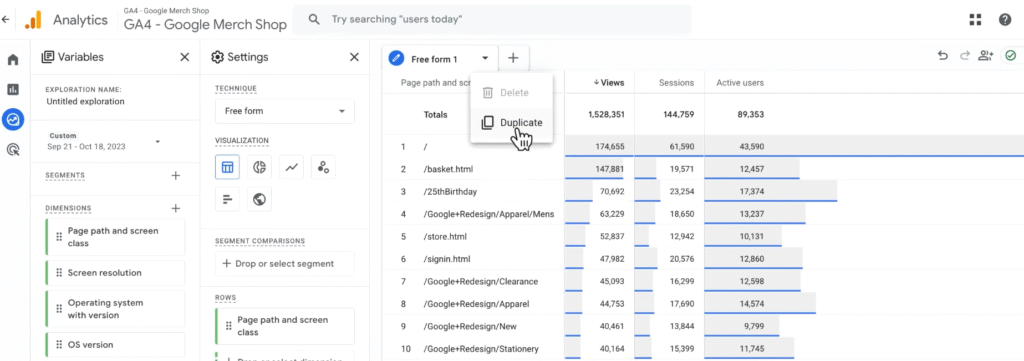Click the share exploration icon
This screenshot has width=1024, height=361.
coord(985,56)
